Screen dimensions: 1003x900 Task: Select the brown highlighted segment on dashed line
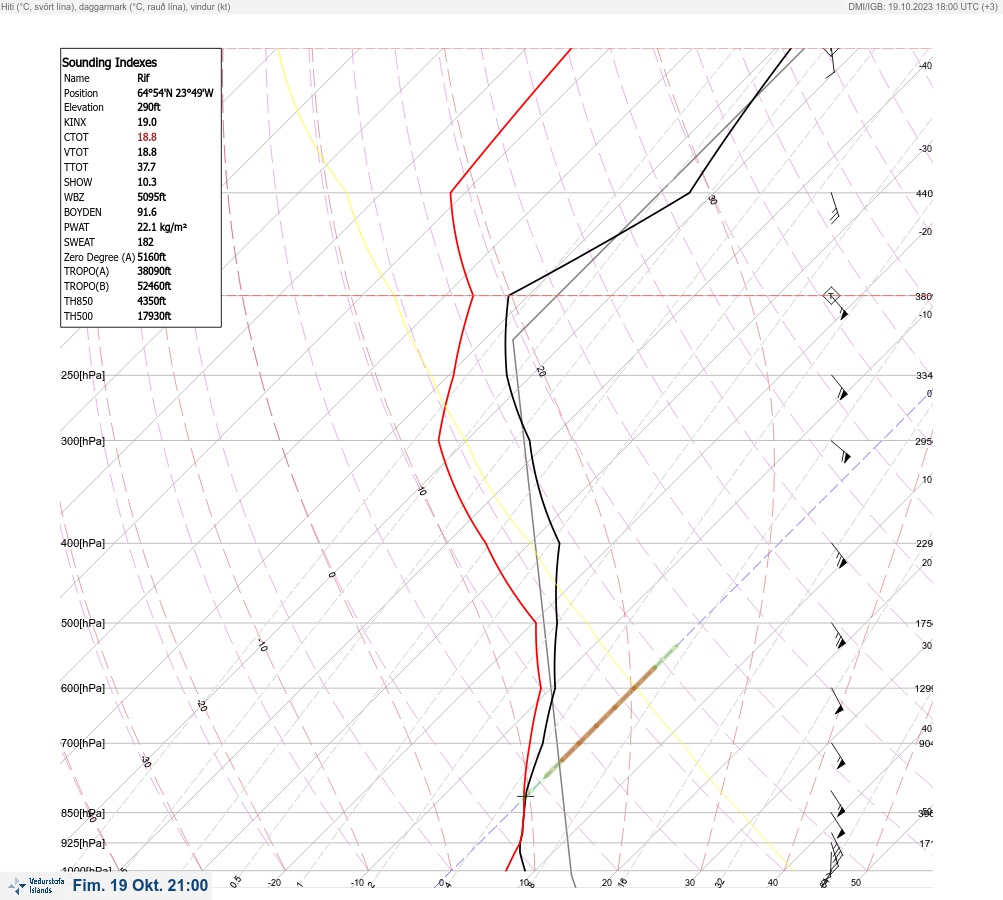click(608, 714)
